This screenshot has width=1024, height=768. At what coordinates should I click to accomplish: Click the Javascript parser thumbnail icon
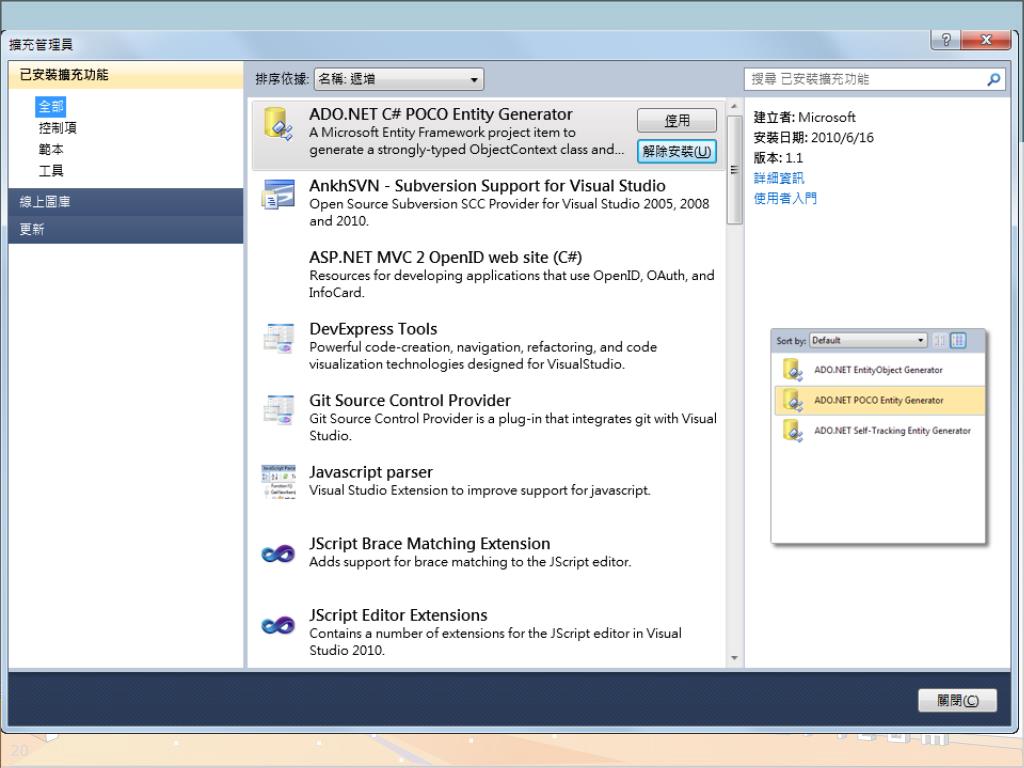[x=278, y=482]
